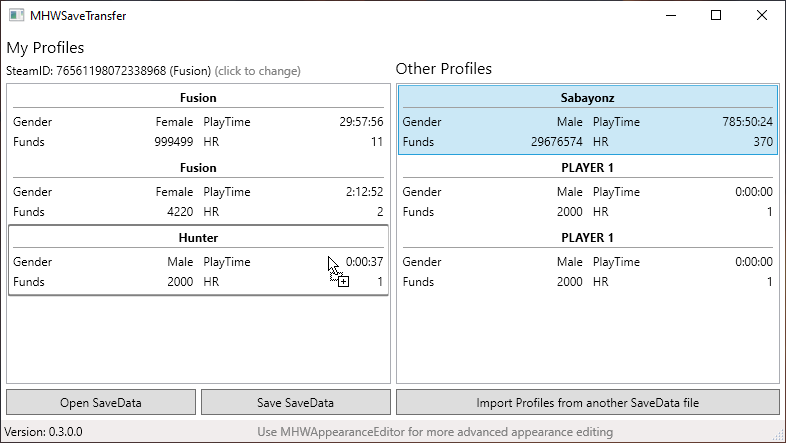Click the Funds value 29676574
This screenshot has width=786, height=443.
click(x=557, y=142)
